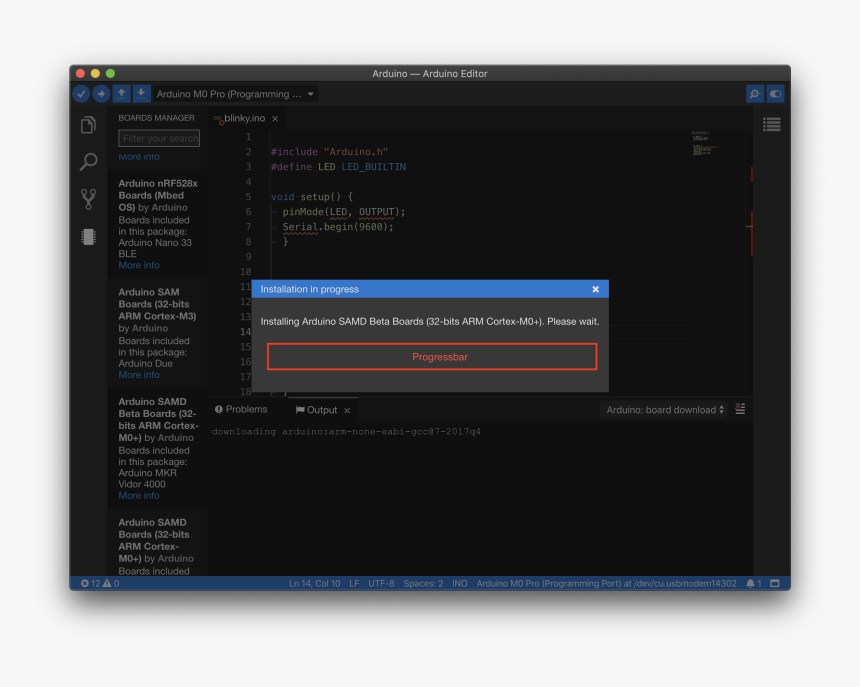860x687 pixels.
Task: Open the Arduino: board download channel dropdown
Action: (x=664, y=410)
